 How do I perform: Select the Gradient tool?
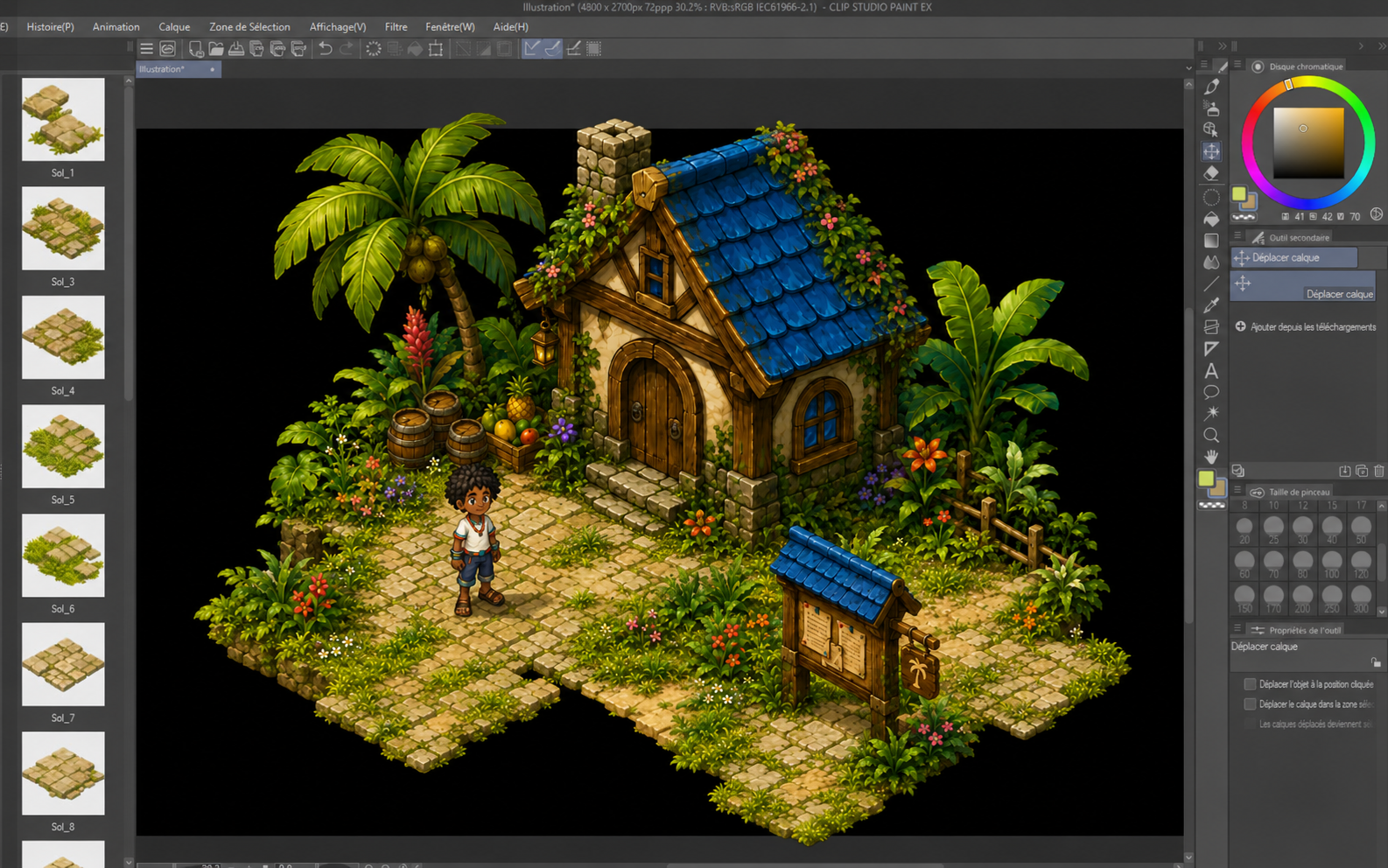click(x=1211, y=241)
